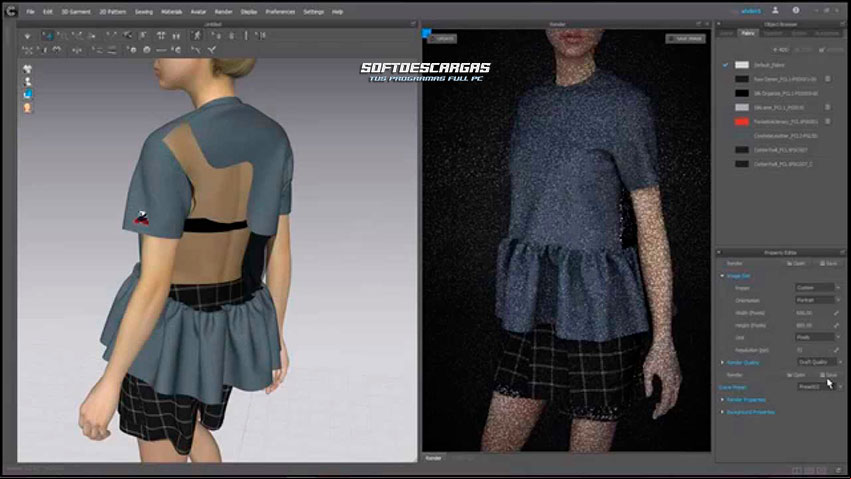
Task: Click the top Save button in Property Editor
Action: [829, 264]
